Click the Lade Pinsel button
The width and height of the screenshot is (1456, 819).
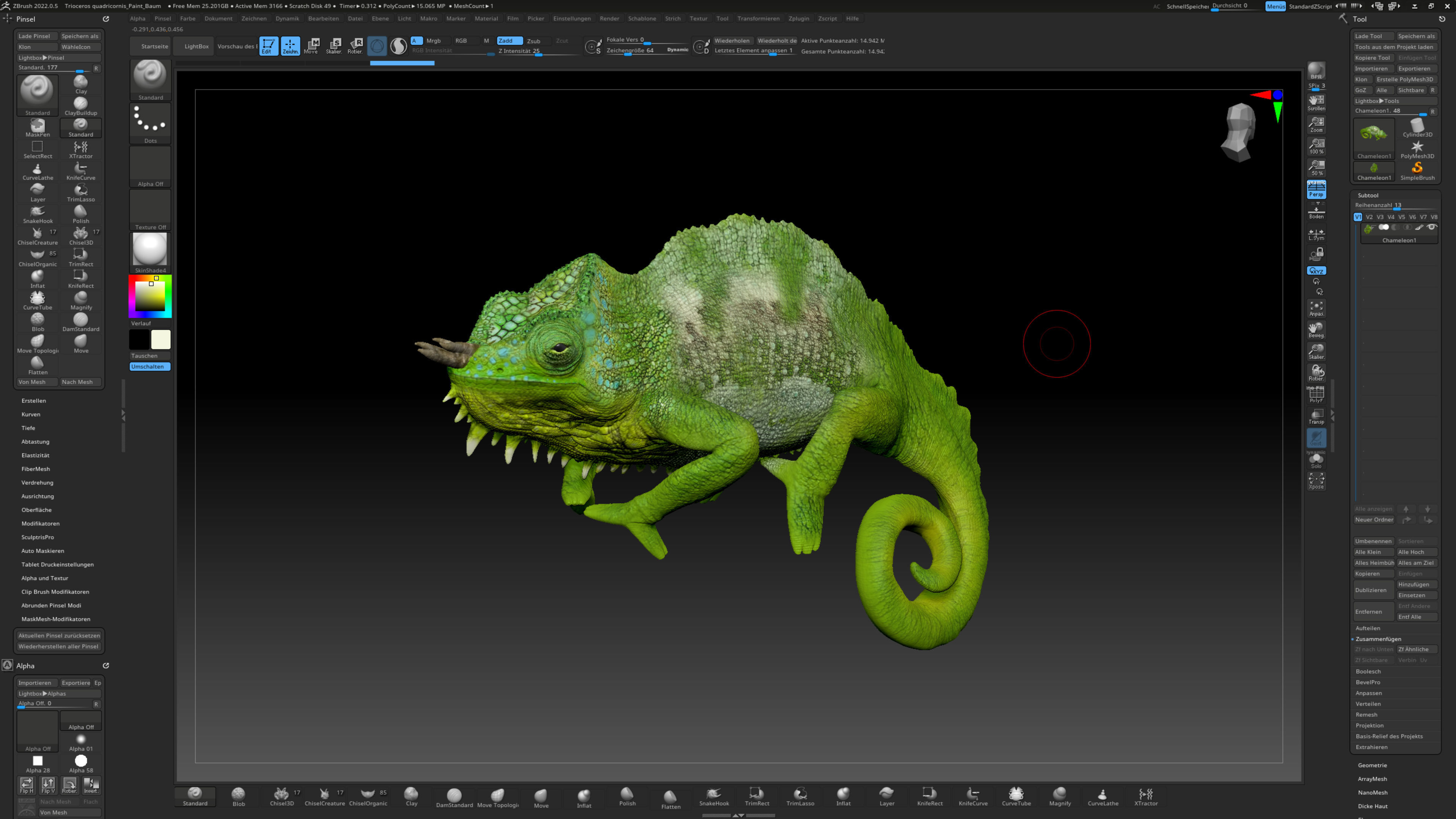coord(37,36)
